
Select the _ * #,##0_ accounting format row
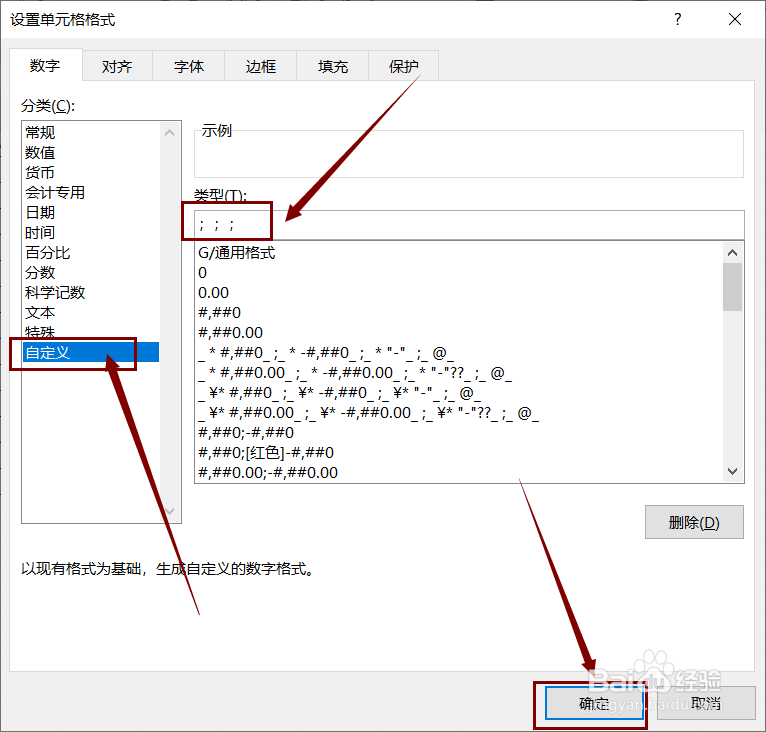(458, 353)
